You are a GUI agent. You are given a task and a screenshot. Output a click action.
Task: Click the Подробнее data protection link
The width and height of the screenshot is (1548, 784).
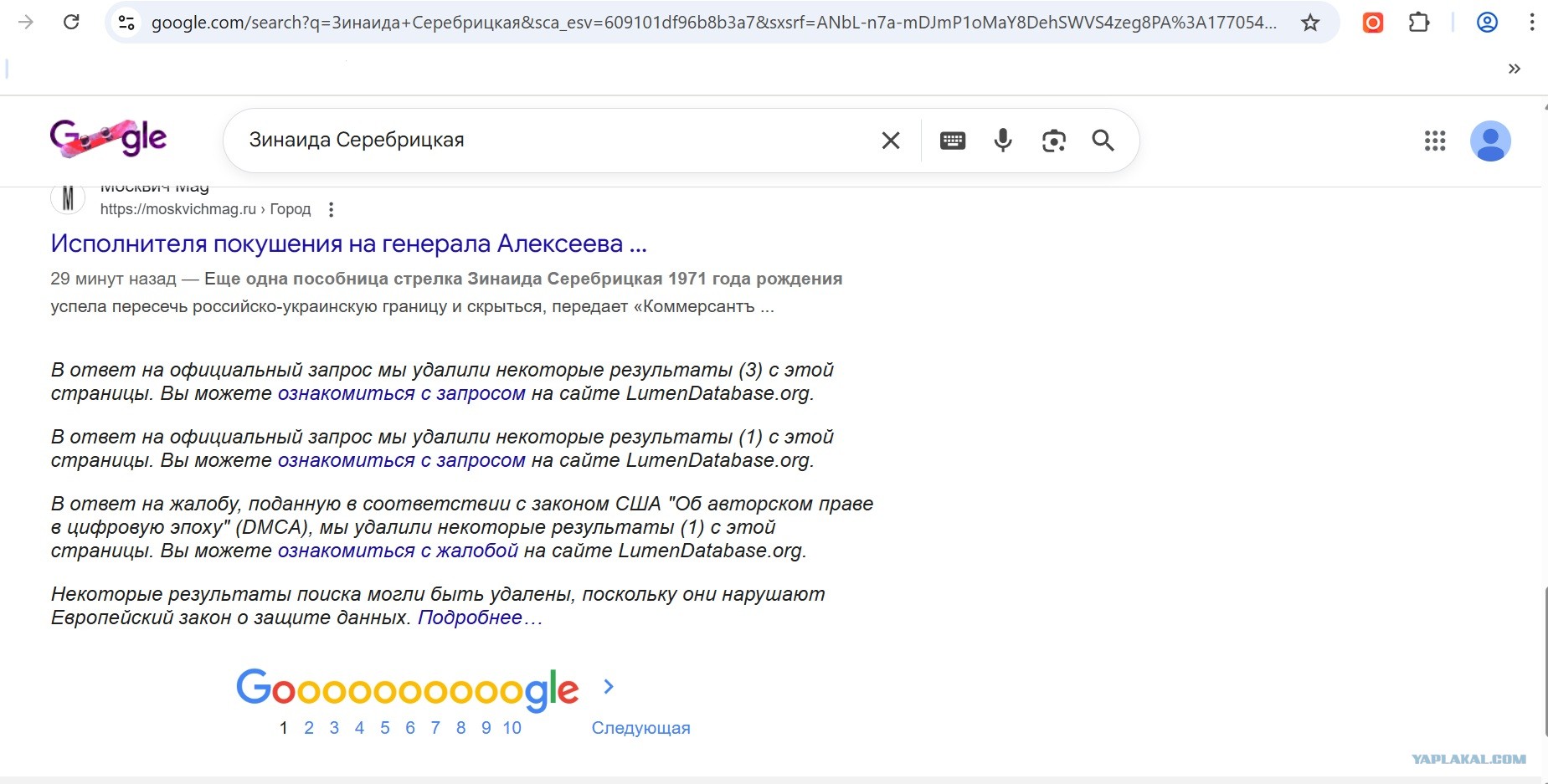471,617
